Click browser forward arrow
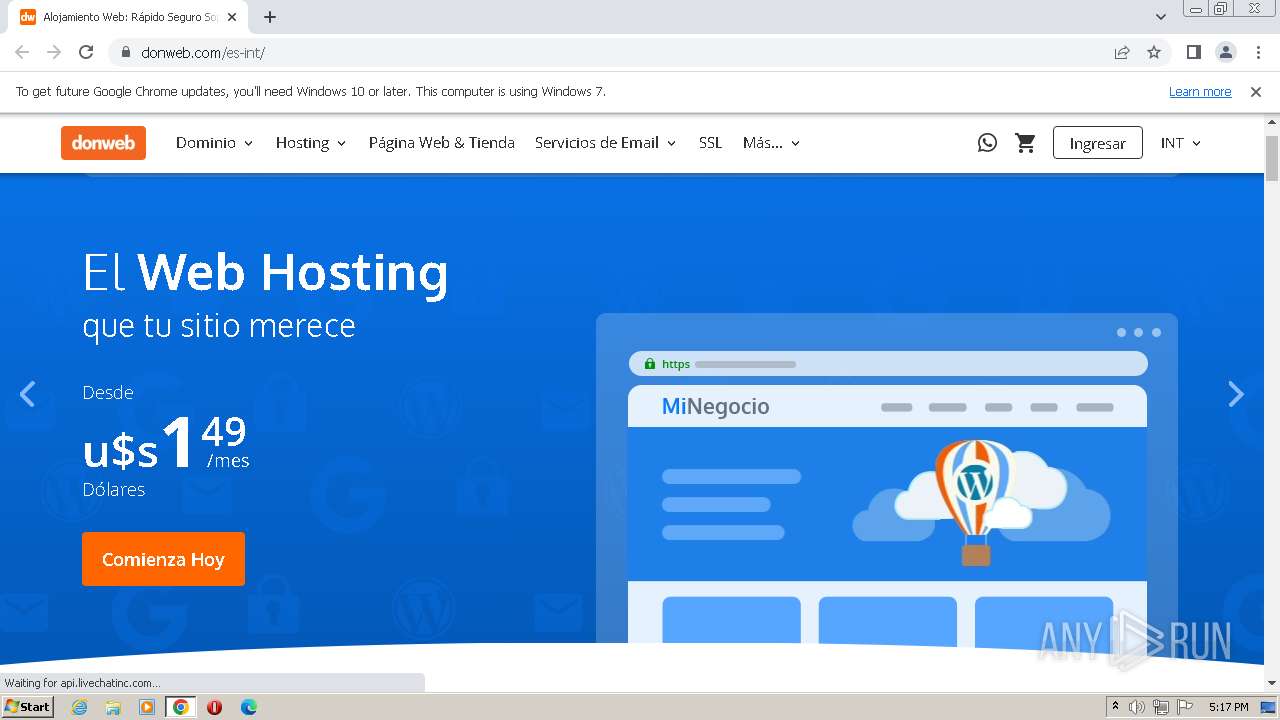This screenshot has width=1280, height=720. pyautogui.click(x=54, y=52)
